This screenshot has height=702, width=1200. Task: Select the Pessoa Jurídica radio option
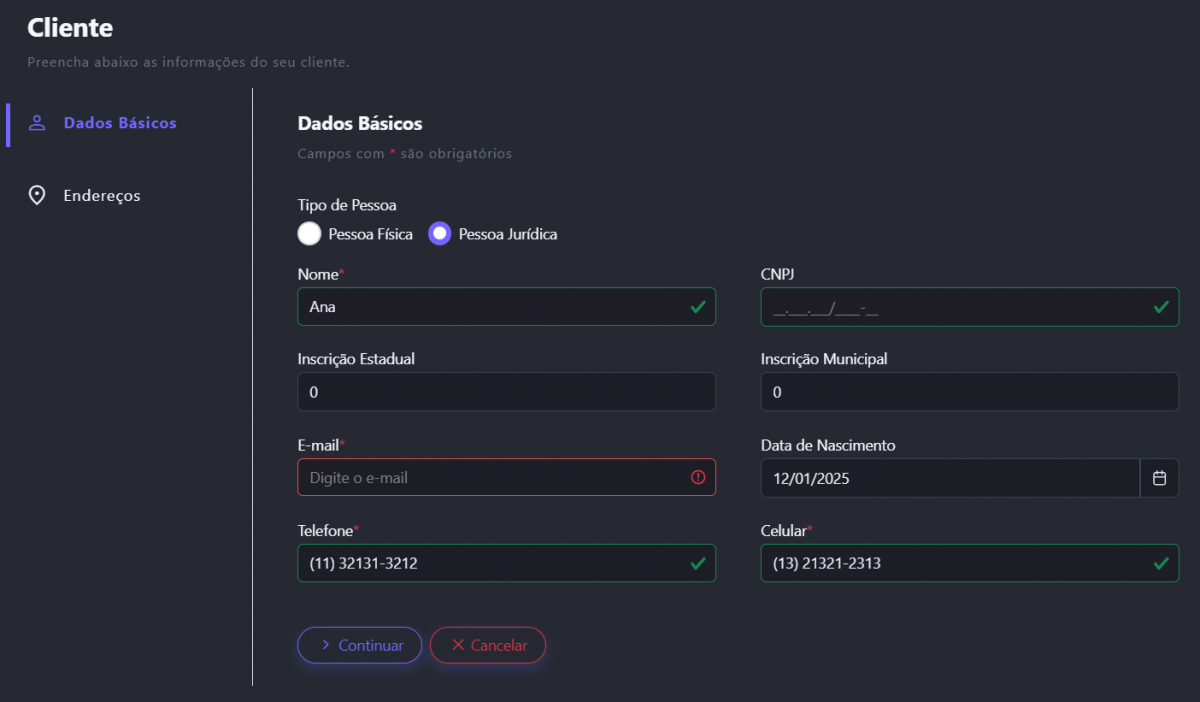(x=440, y=234)
